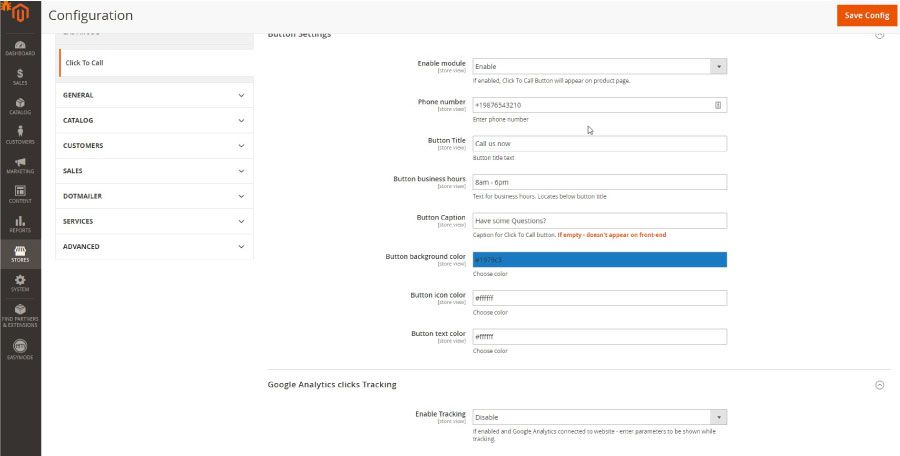Click the Content icon in sidebar
Screen dimensions: 900x456
pyautogui.click(x=20, y=193)
